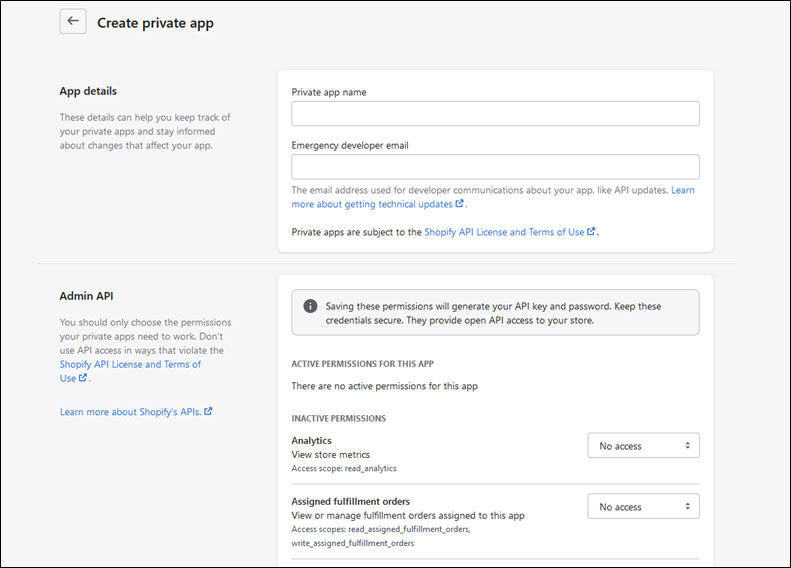Open Shopify API License link under Admin API
791x568 pixels.
130,365
